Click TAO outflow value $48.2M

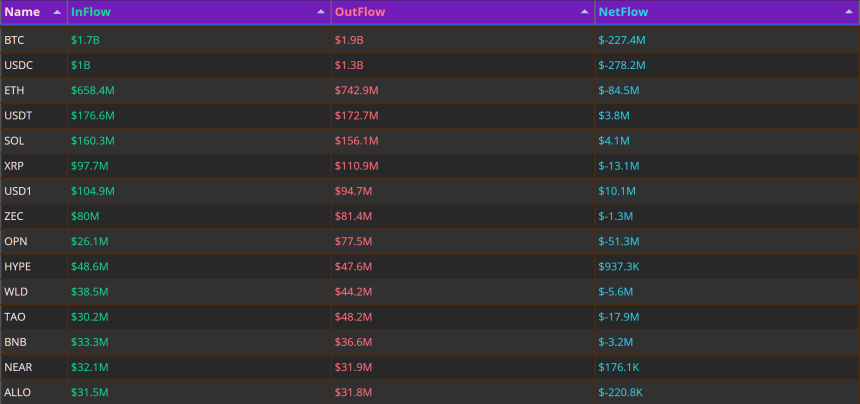click(x=354, y=317)
